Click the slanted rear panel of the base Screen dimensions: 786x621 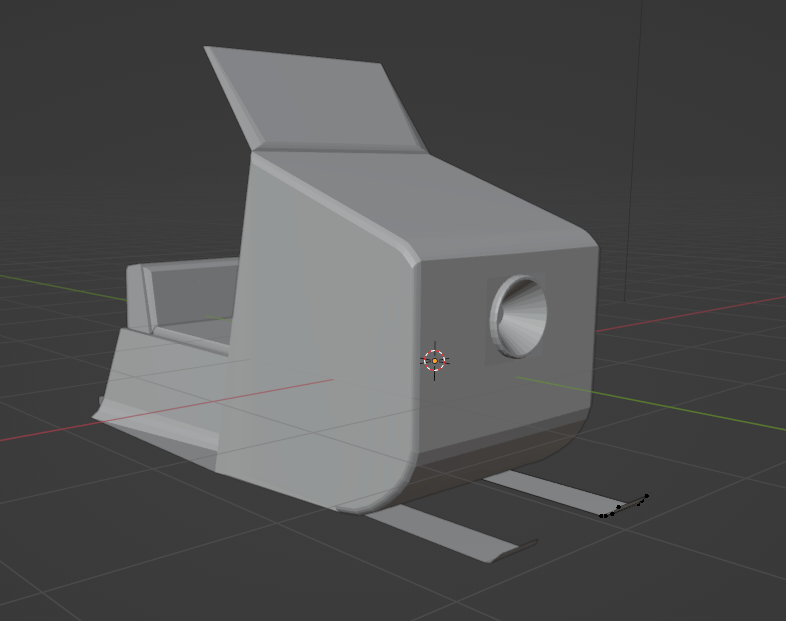tap(160, 390)
